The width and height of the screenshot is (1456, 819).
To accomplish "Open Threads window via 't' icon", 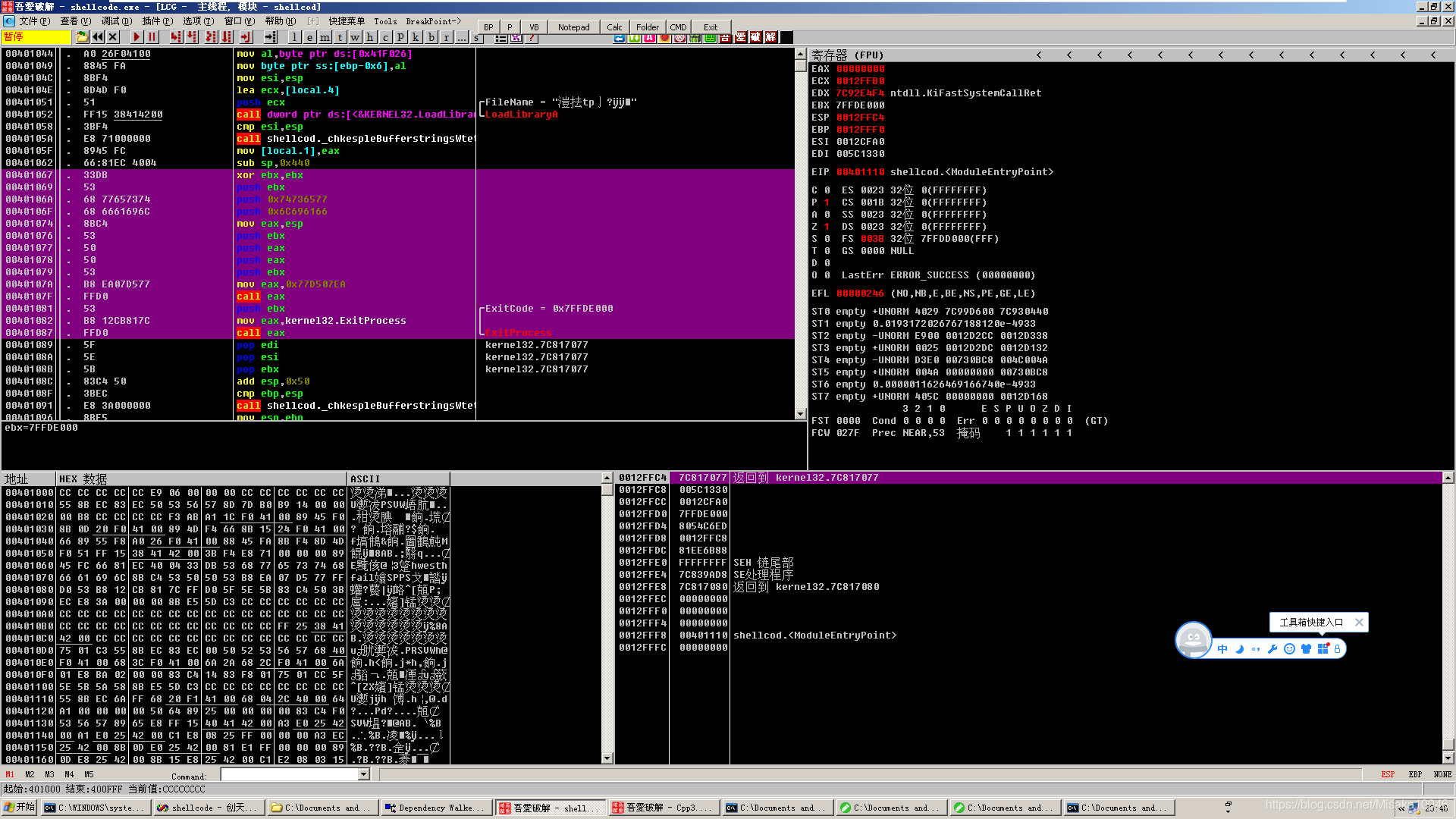I will [x=340, y=36].
